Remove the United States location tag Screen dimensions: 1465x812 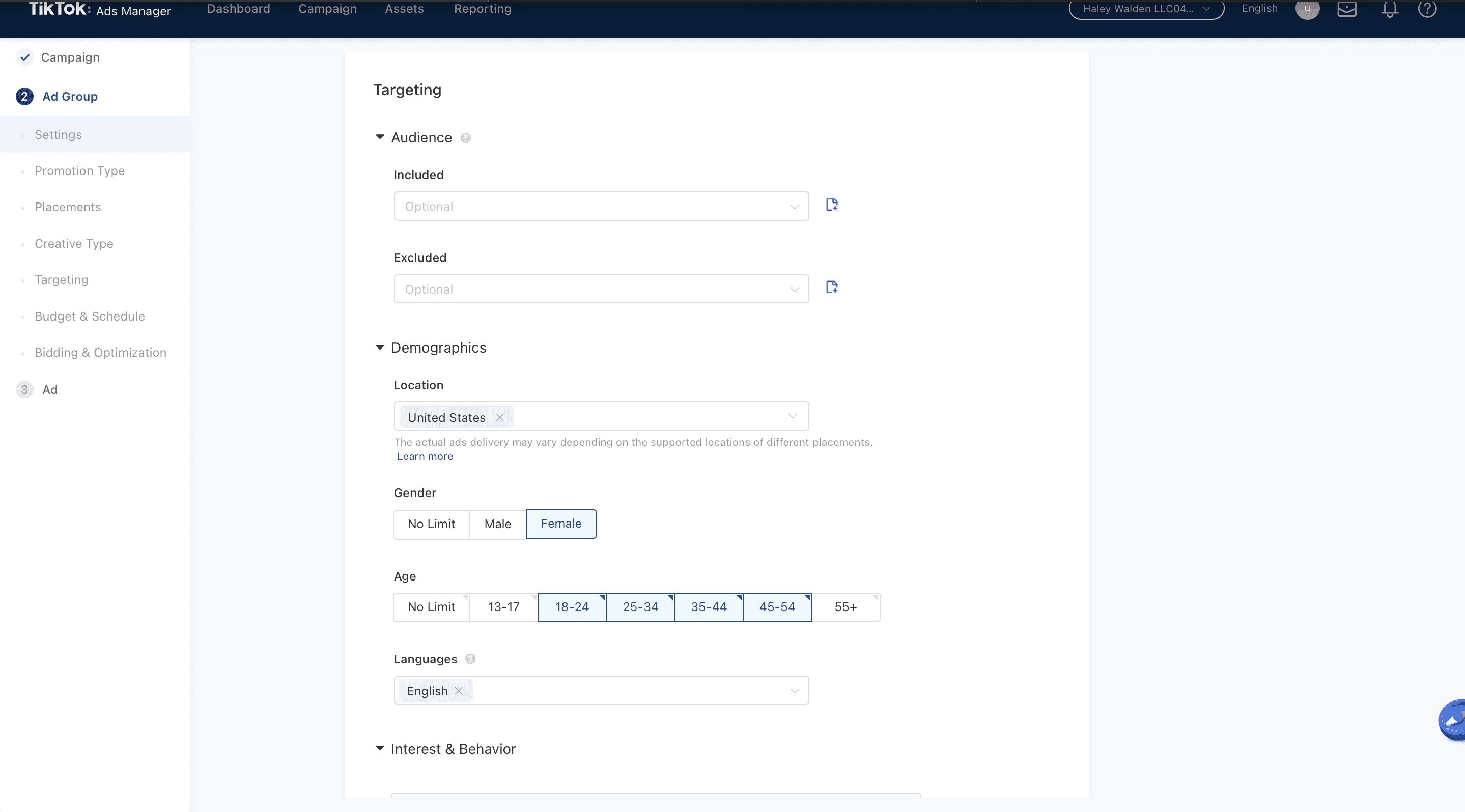[499, 417]
